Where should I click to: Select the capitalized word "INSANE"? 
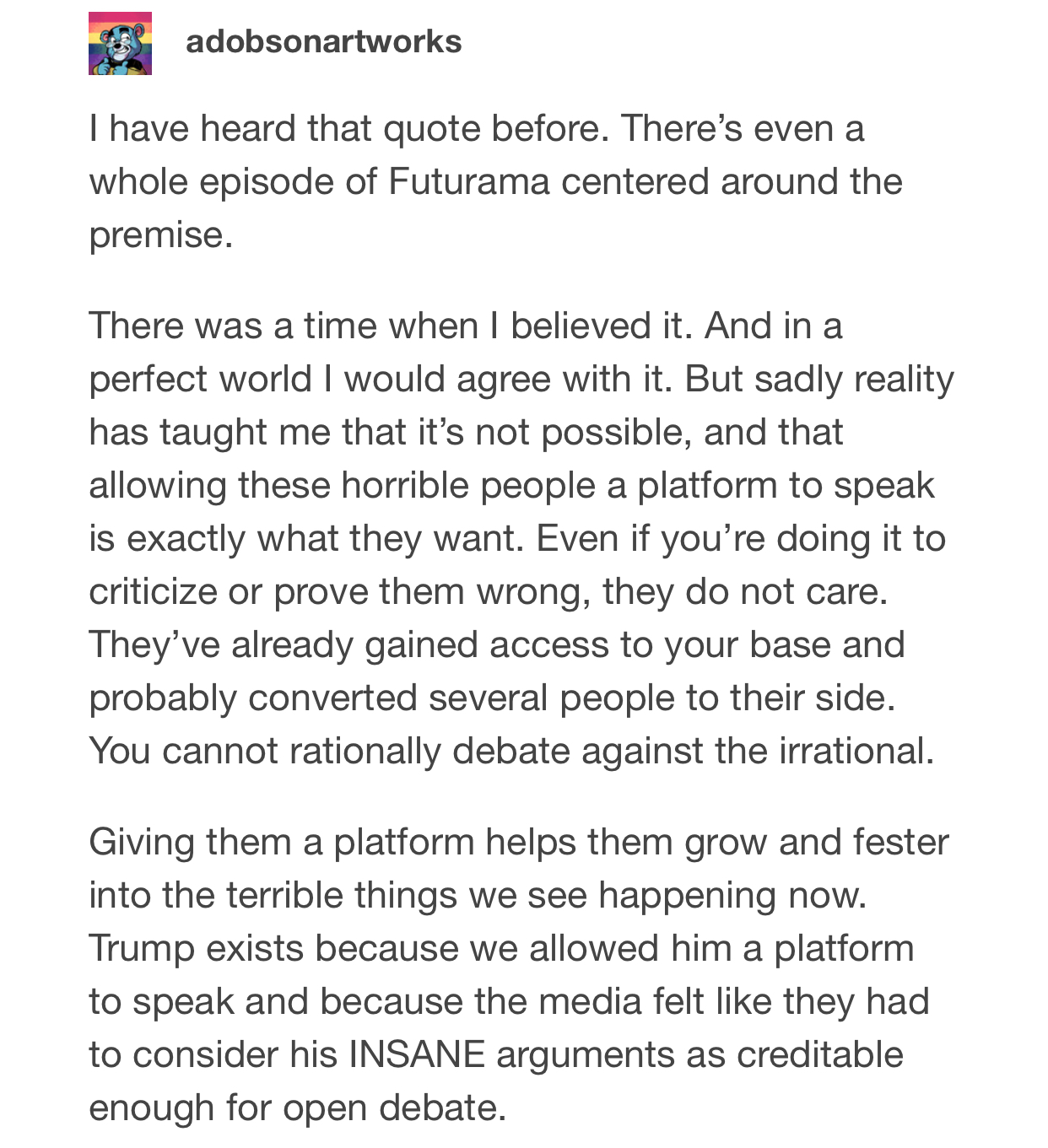click(417, 1054)
